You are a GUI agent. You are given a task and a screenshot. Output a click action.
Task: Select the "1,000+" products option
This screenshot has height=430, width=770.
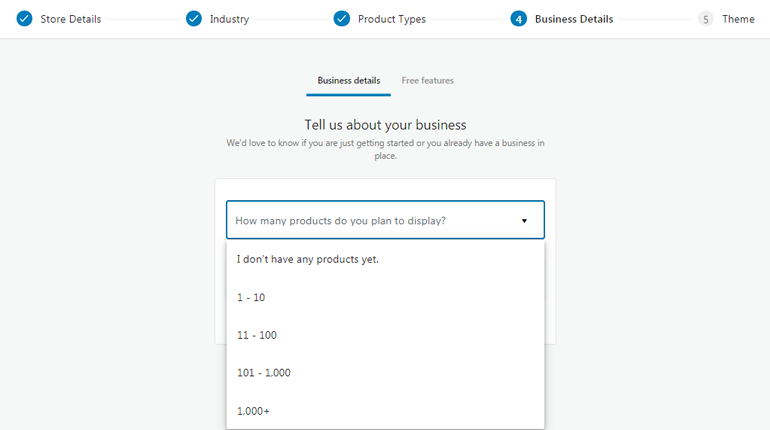point(252,411)
